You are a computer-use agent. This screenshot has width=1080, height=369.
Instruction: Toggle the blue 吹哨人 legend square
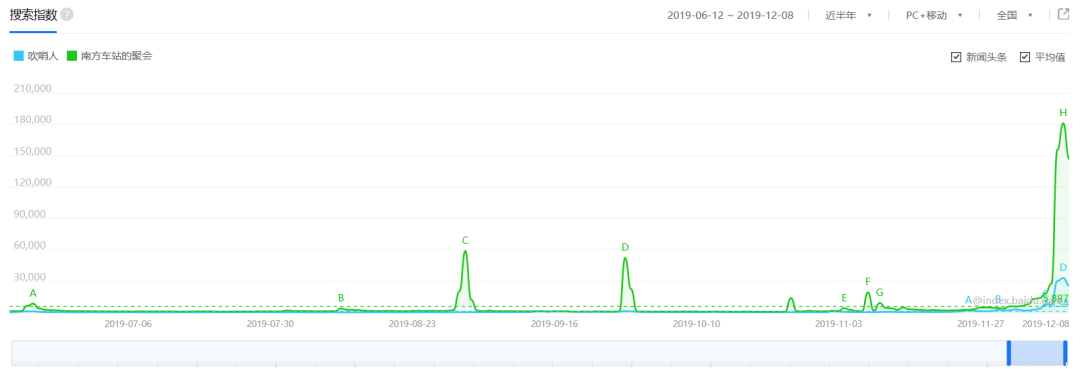point(19,56)
